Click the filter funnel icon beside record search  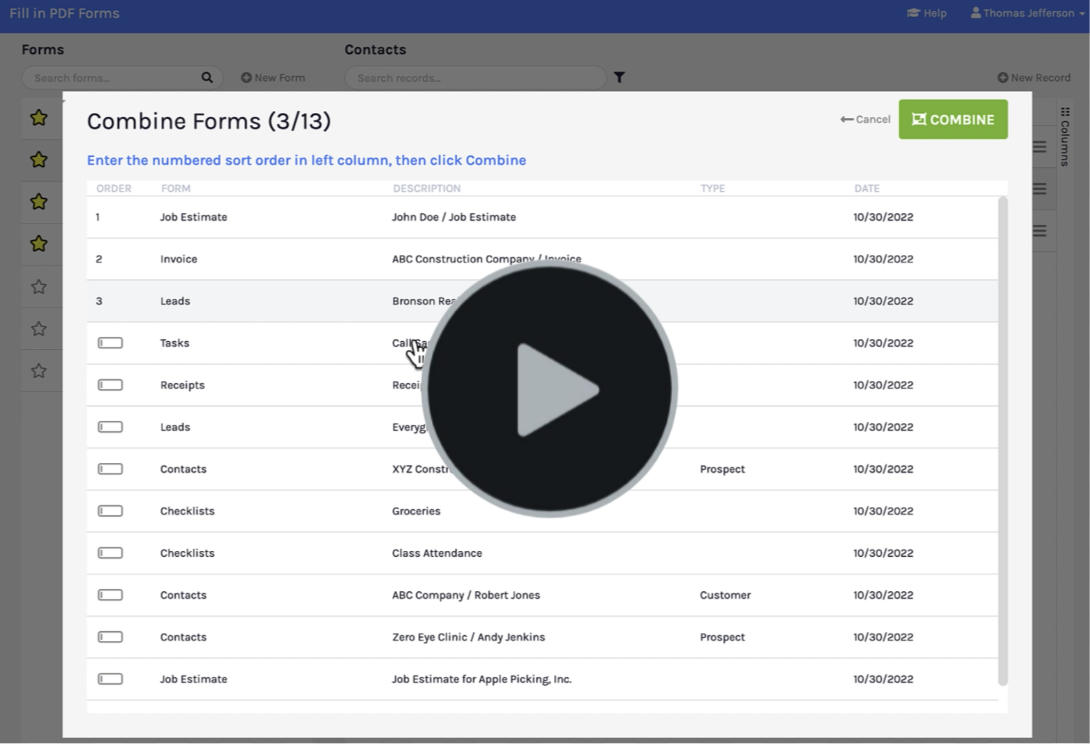pos(619,77)
